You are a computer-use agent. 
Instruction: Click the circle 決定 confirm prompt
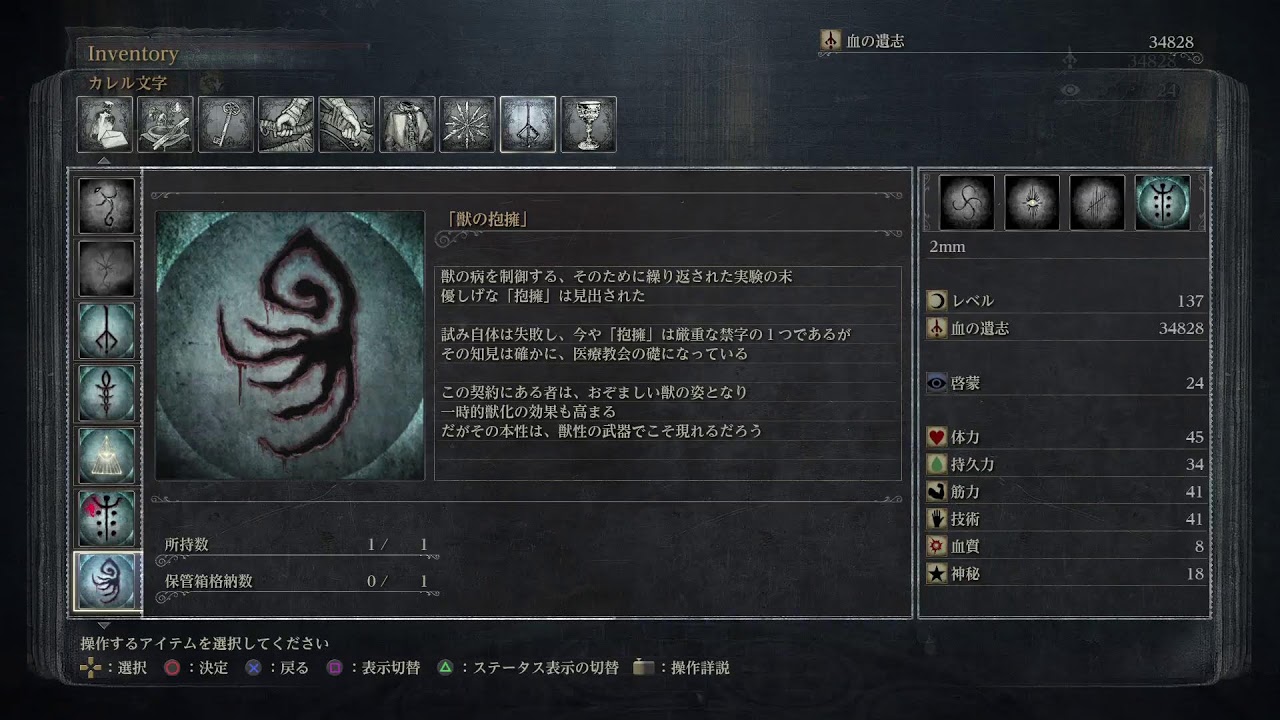pos(196,668)
